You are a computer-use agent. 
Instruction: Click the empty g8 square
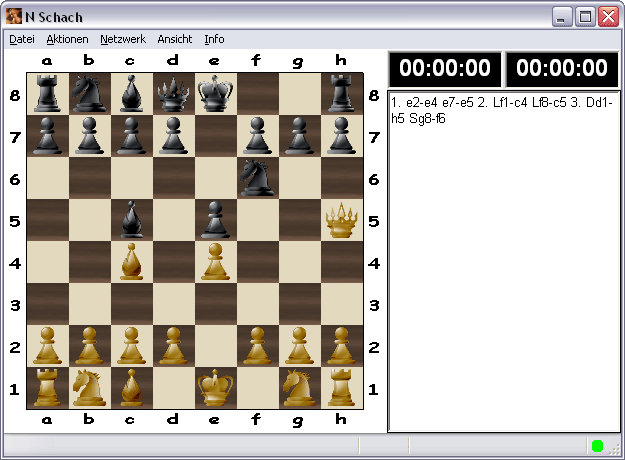[299, 94]
